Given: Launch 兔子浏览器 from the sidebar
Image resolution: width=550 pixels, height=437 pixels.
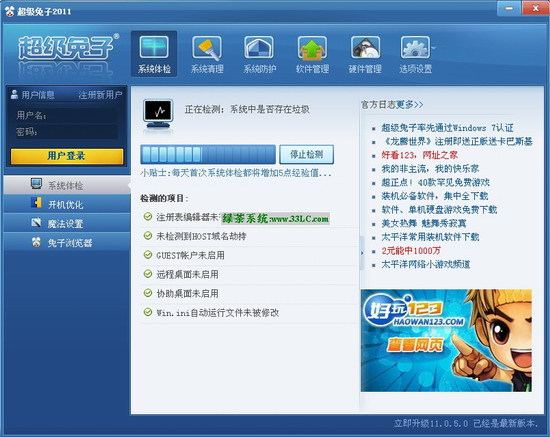Looking at the screenshot, I should 67,242.
